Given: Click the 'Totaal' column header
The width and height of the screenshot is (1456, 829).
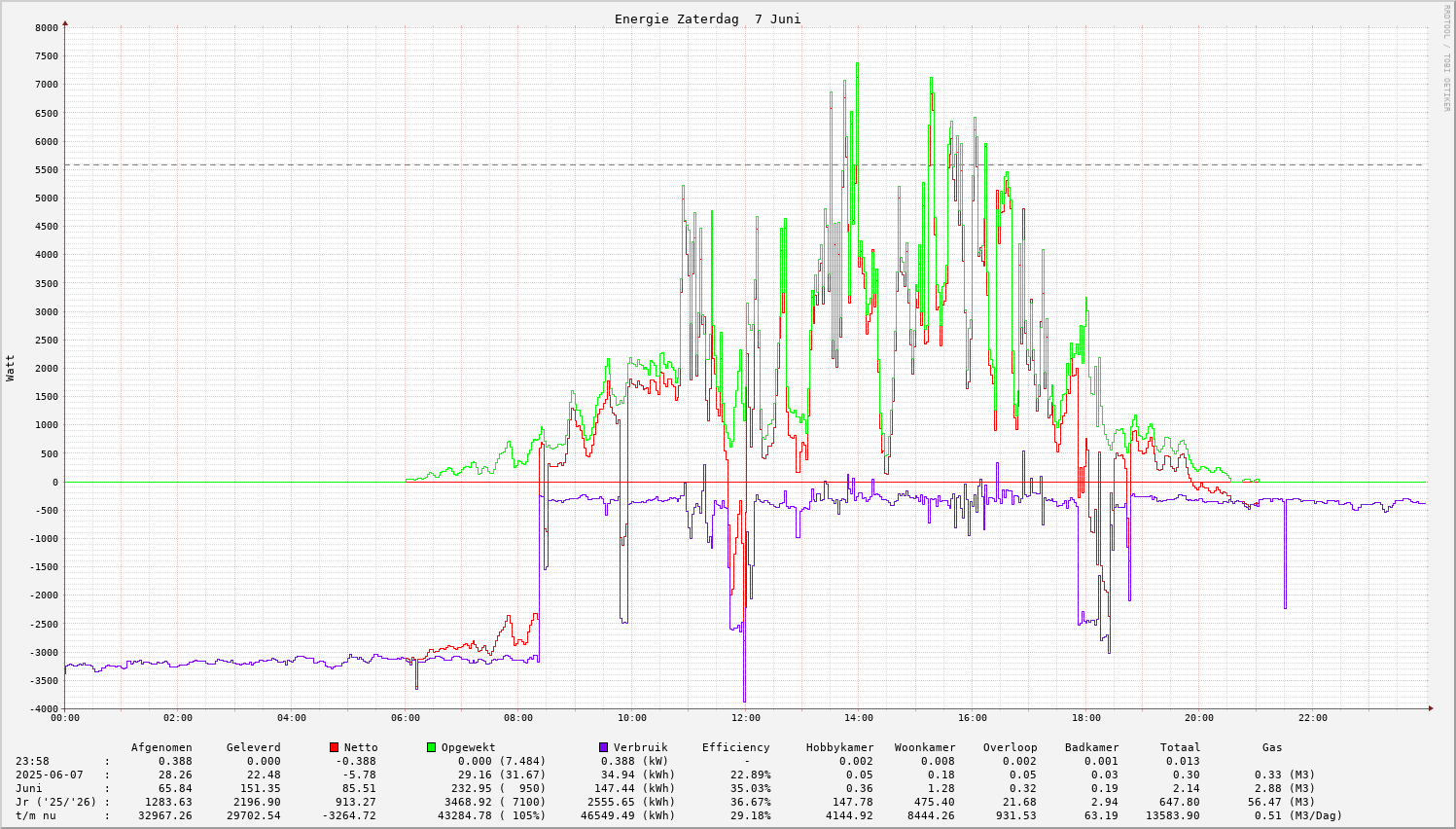Looking at the screenshot, I should tap(1180, 747).
